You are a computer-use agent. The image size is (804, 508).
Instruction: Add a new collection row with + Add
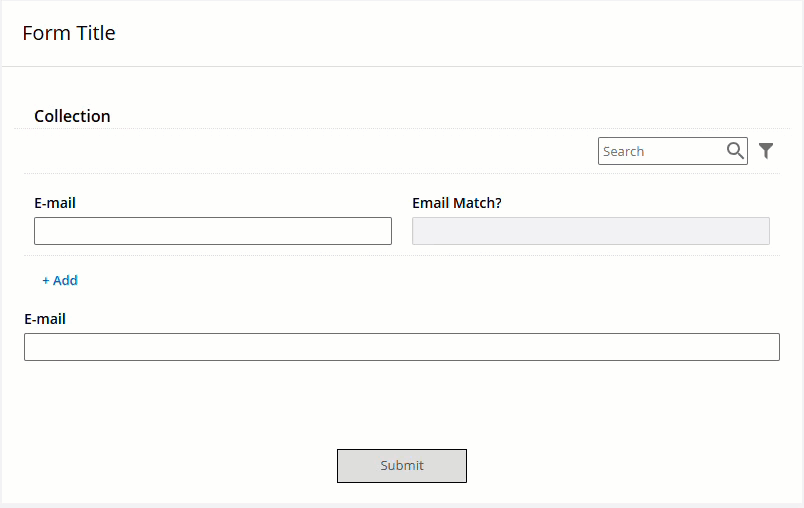point(60,280)
